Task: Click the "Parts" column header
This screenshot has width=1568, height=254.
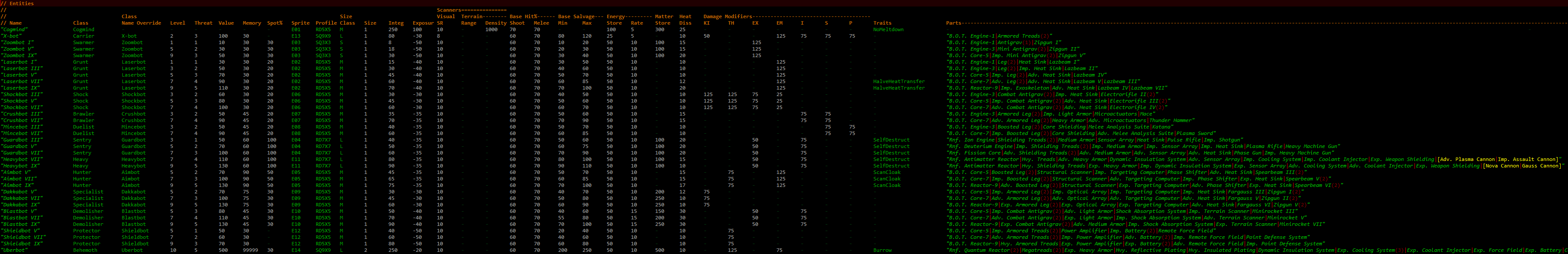Action: 954,23
